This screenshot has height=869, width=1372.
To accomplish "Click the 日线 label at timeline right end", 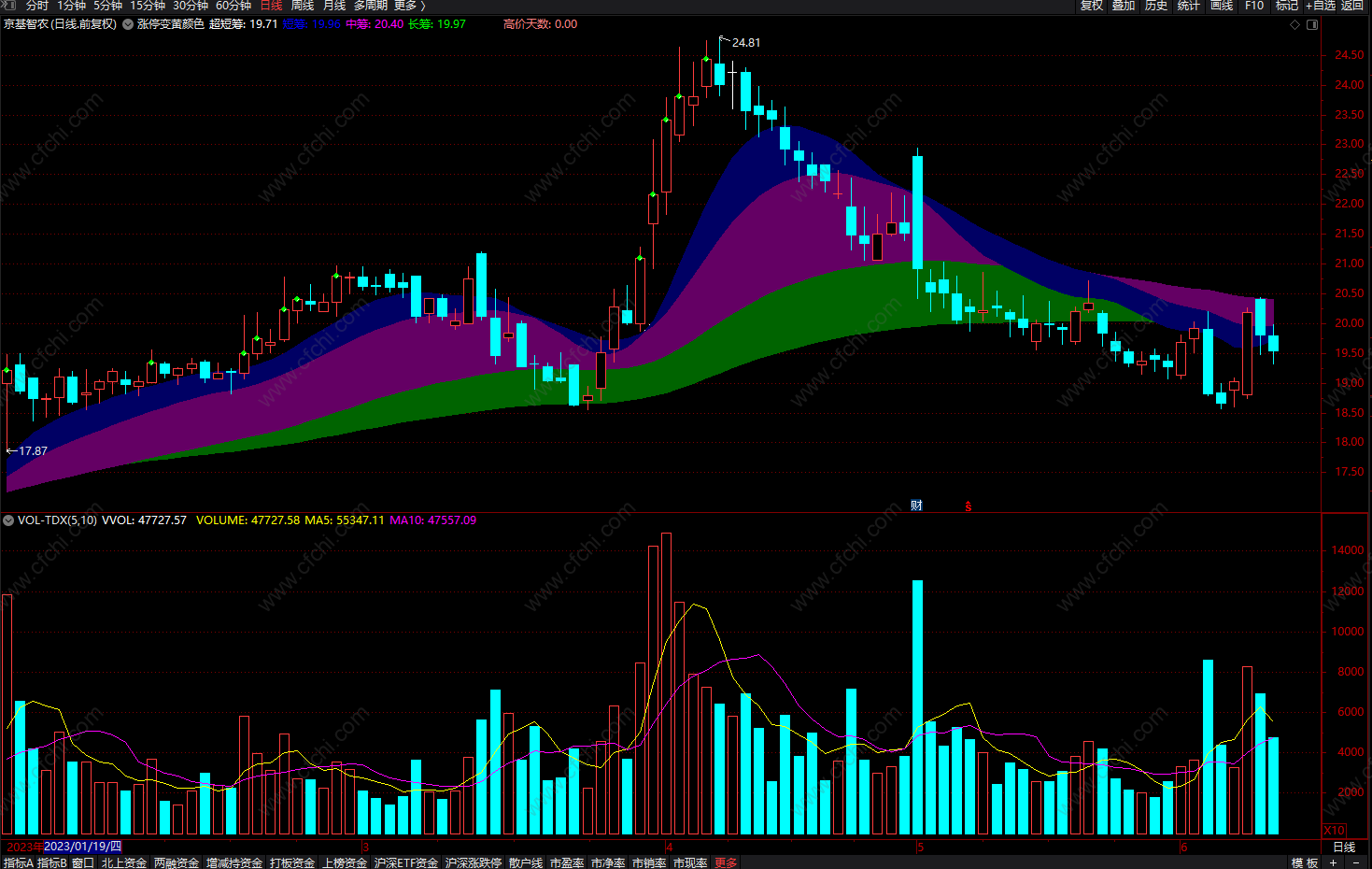I will tap(1344, 847).
